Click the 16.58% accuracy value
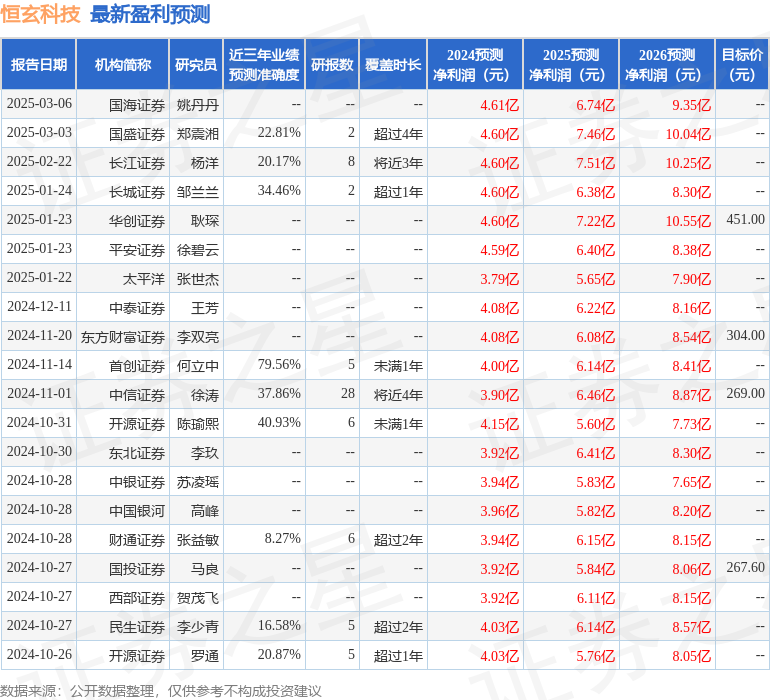The image size is (770, 700). tap(279, 626)
